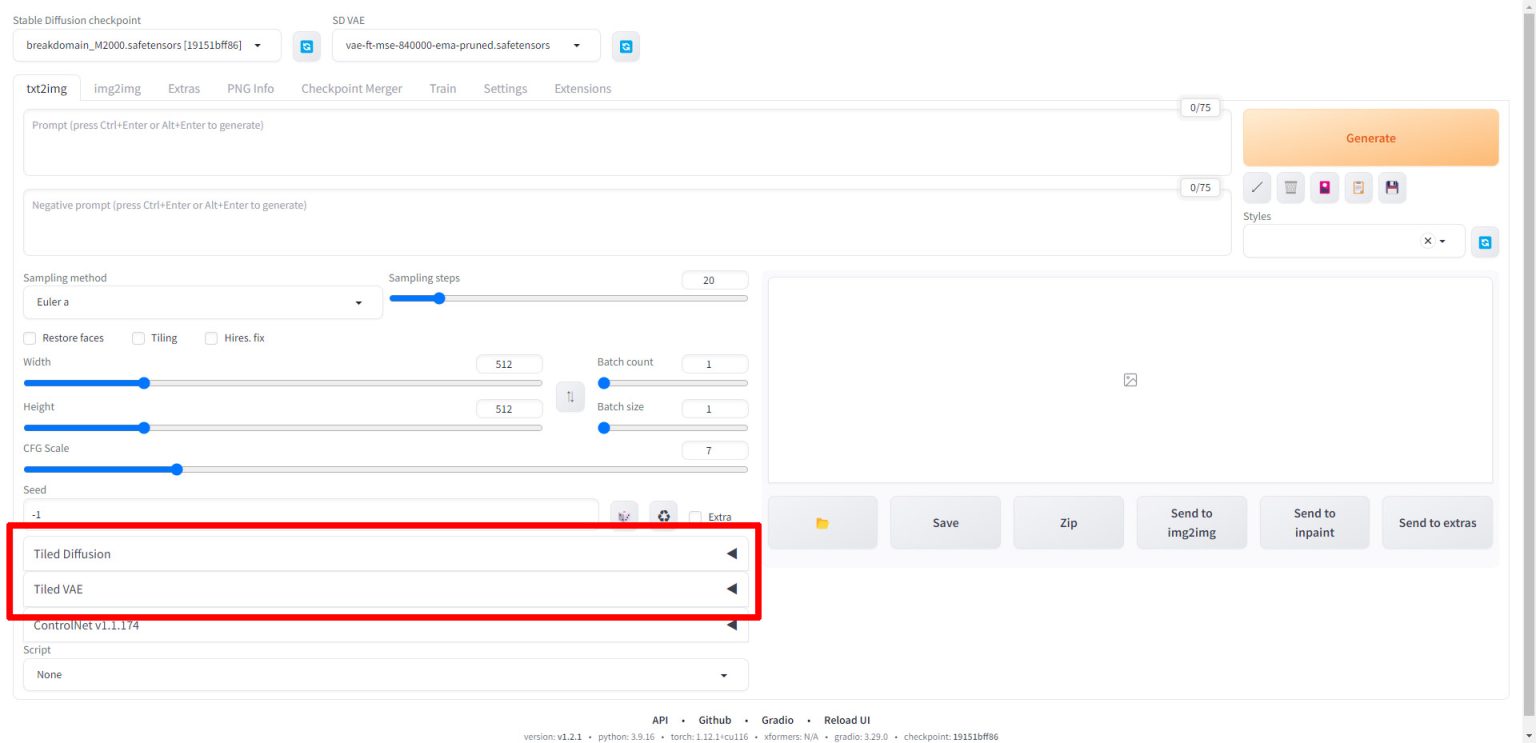Open the Sampling method dropdown
1536x743 pixels.
point(202,302)
